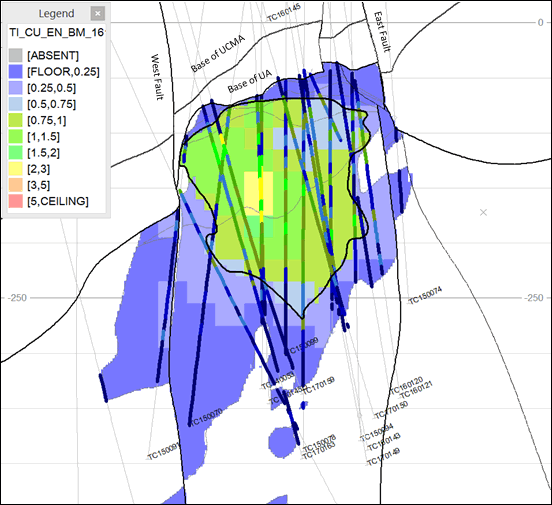This screenshot has width=552, height=505.
Task: Click the 0 elevation label at right
Action: pyautogui.click(x=540, y=23)
